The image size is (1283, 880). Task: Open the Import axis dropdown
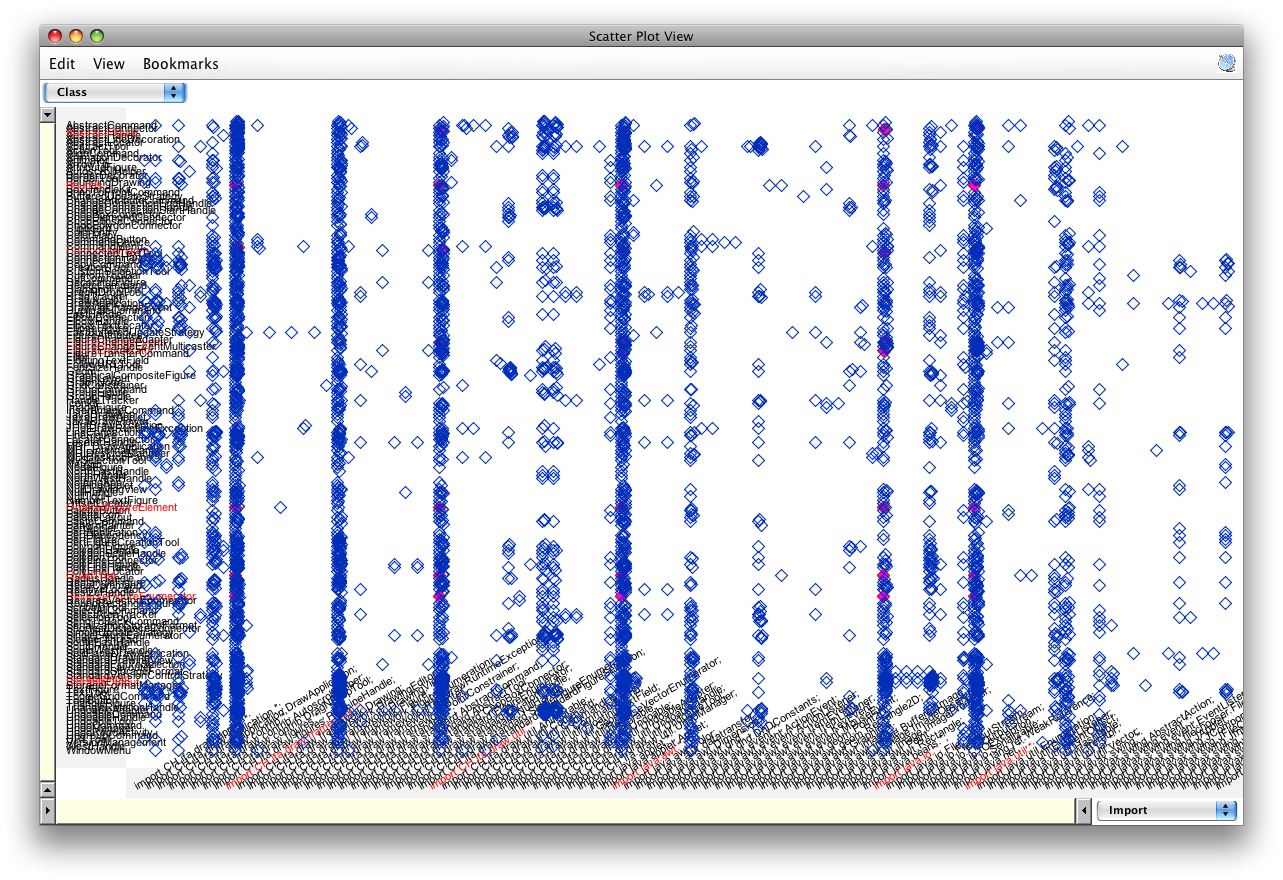(1166, 810)
